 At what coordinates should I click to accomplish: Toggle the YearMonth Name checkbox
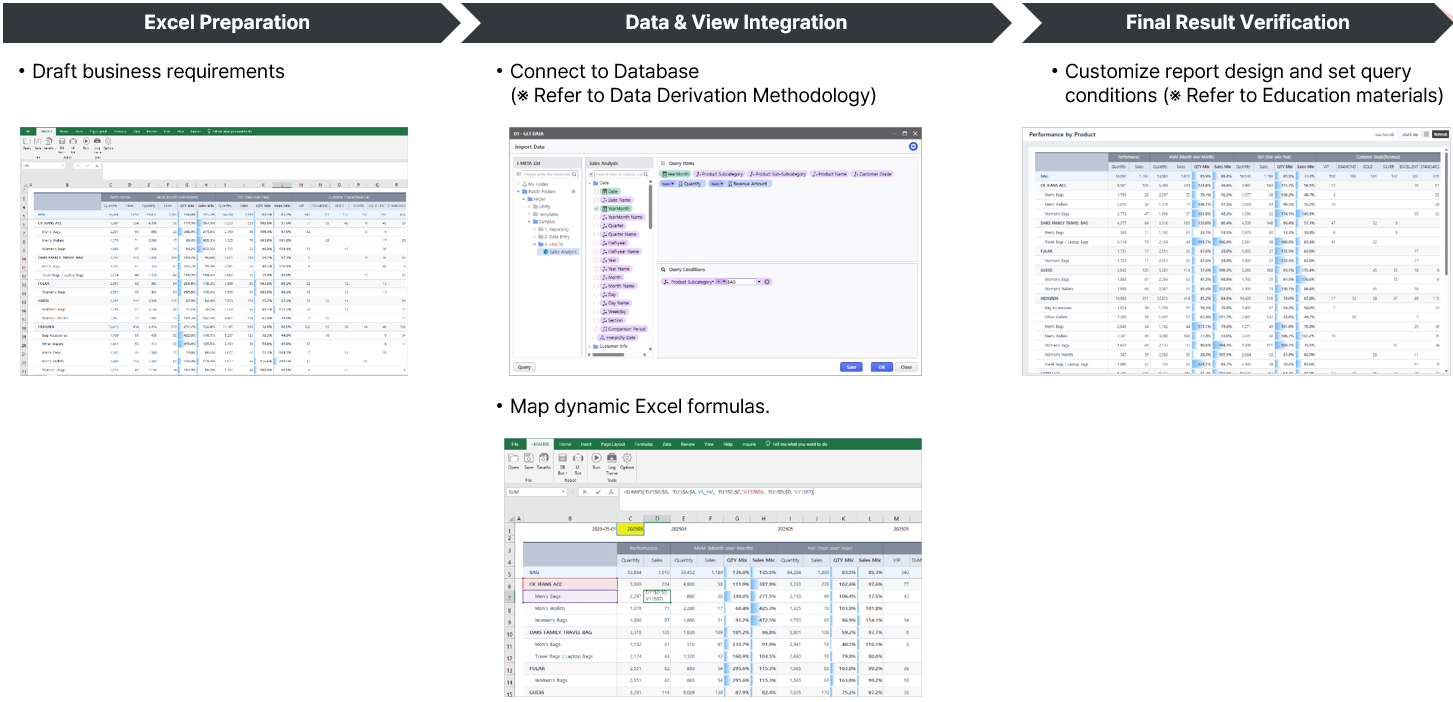(596, 217)
